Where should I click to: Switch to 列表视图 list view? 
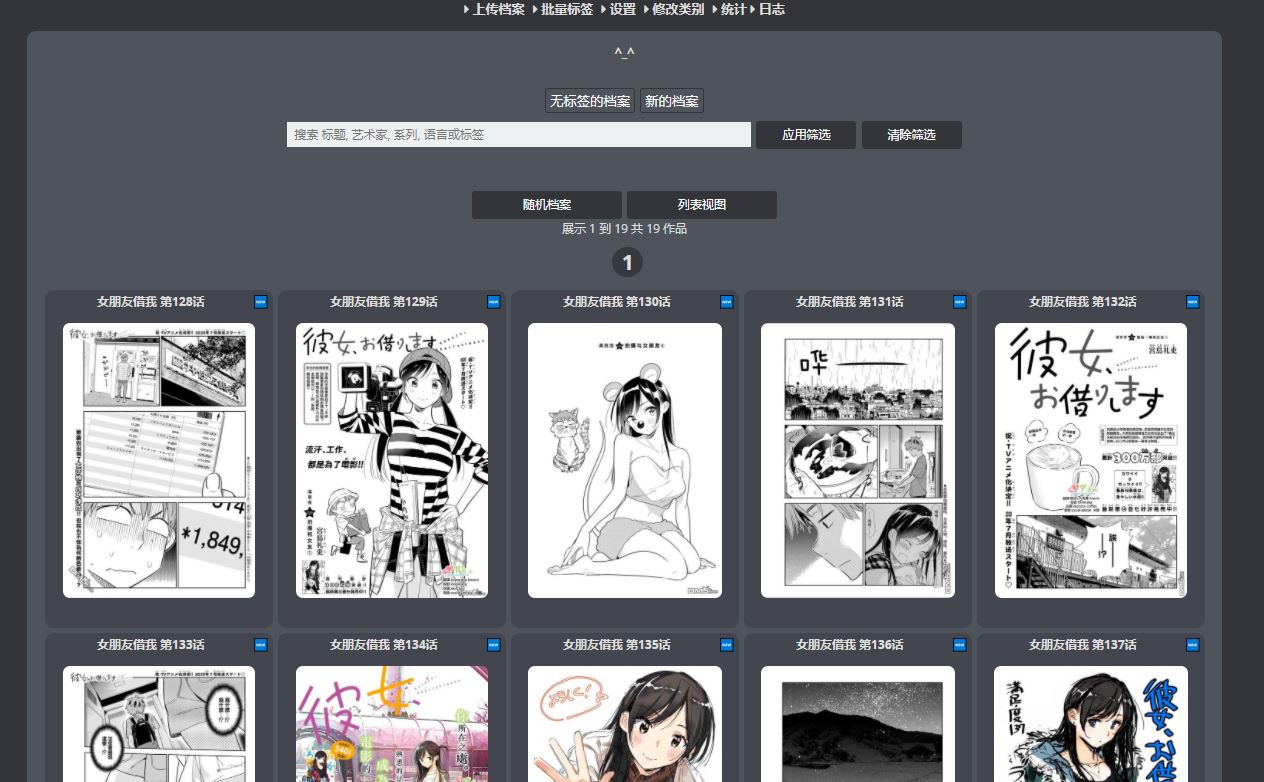click(x=702, y=205)
